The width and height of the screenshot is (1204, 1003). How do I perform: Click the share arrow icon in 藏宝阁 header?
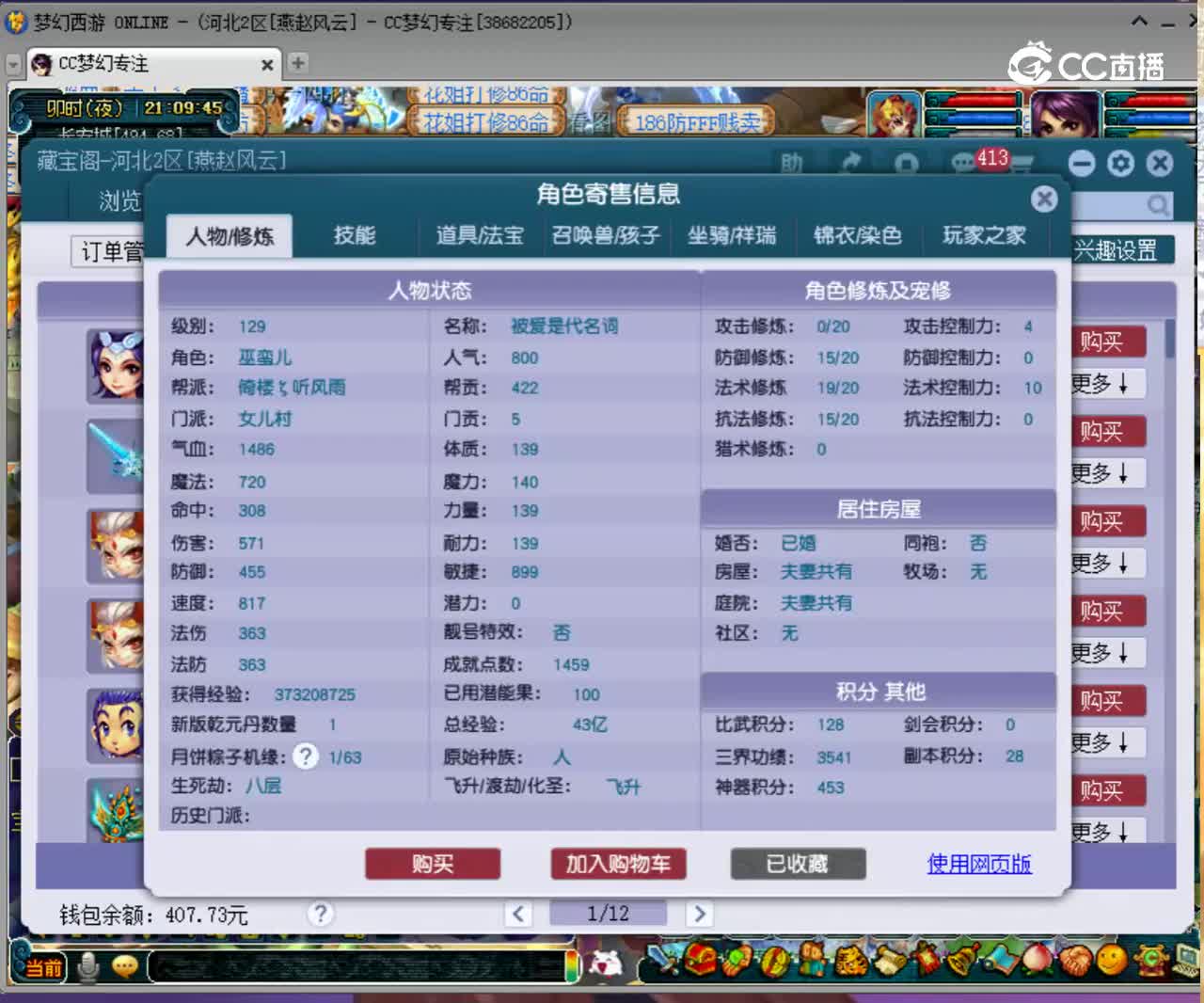click(x=851, y=163)
